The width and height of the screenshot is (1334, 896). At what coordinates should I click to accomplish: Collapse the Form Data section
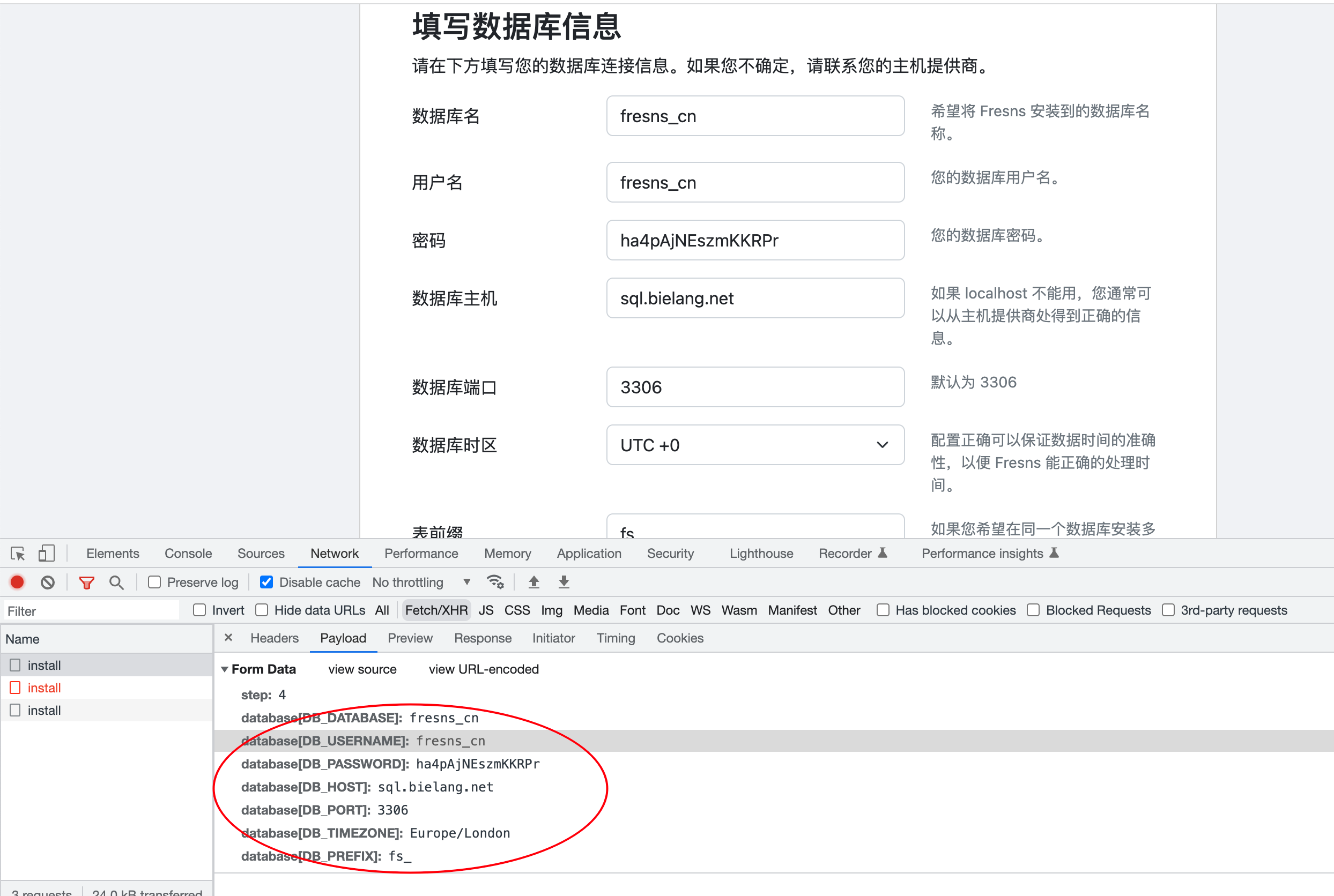[x=225, y=669]
